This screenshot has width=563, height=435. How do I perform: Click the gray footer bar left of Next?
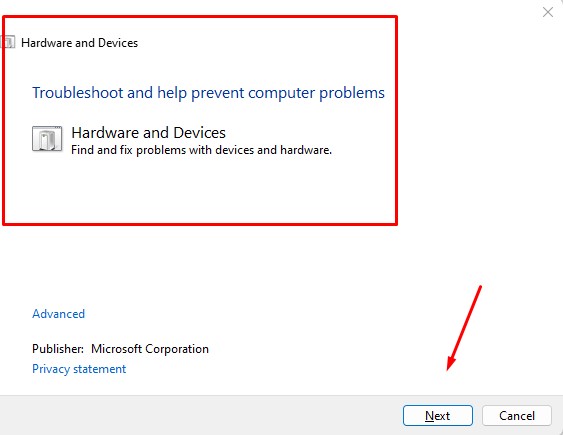(201, 416)
